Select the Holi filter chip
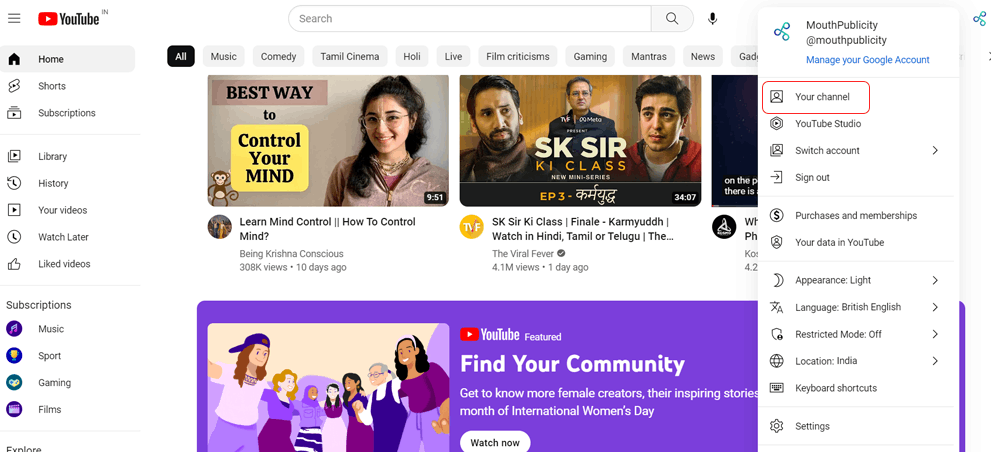 412,56
